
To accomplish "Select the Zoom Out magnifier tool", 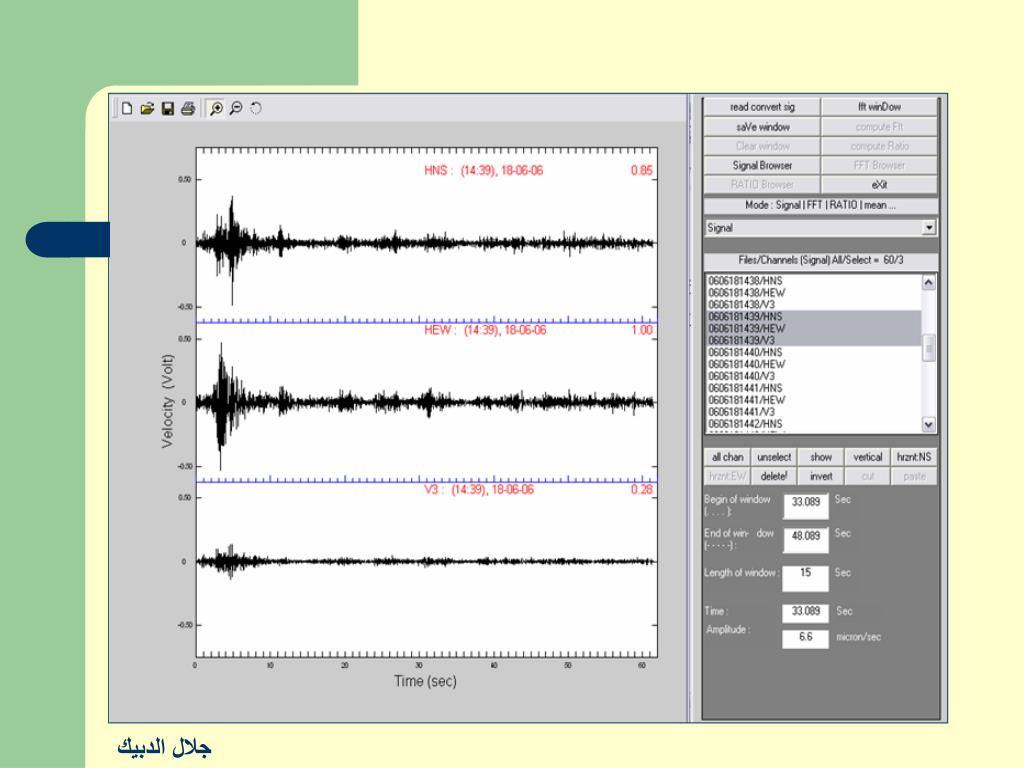I will [236, 108].
